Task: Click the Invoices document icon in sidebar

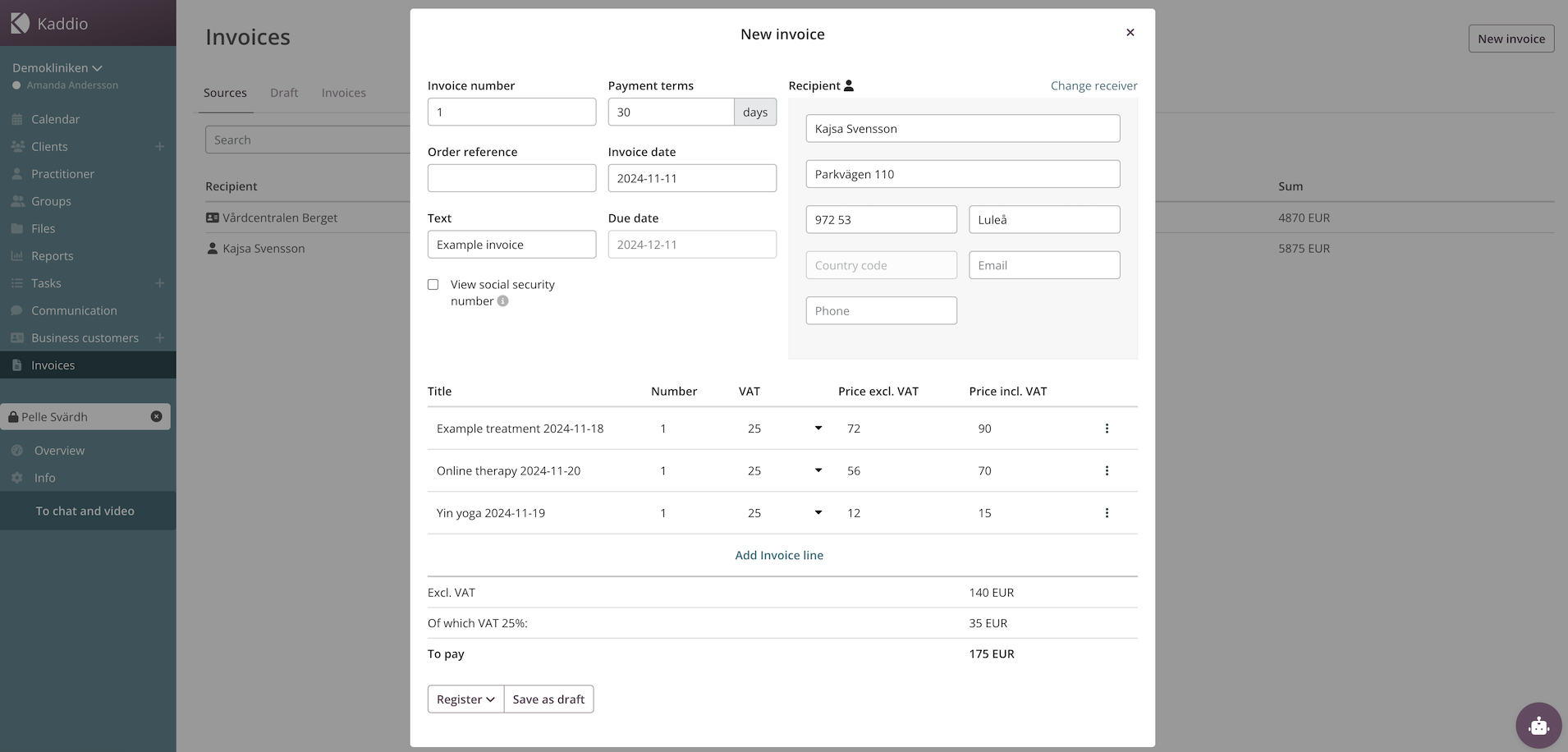Action: pos(17,365)
